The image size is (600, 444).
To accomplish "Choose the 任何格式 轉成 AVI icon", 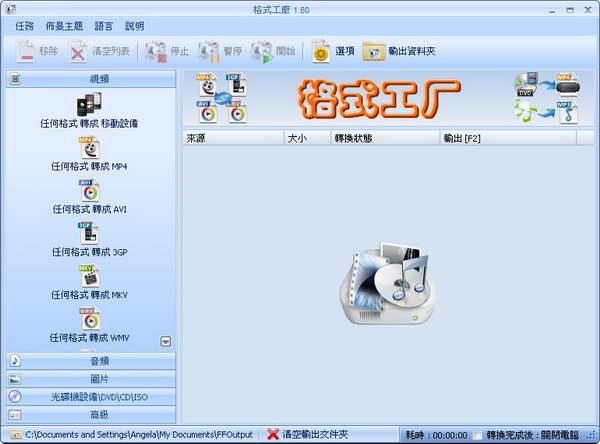I will tap(89, 191).
